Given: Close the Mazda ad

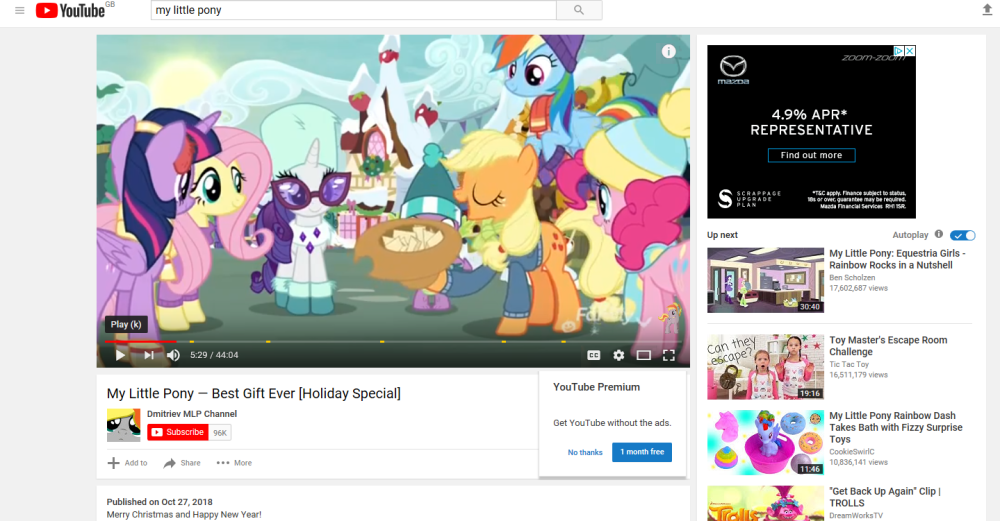Looking at the screenshot, I should pyautogui.click(x=910, y=50).
